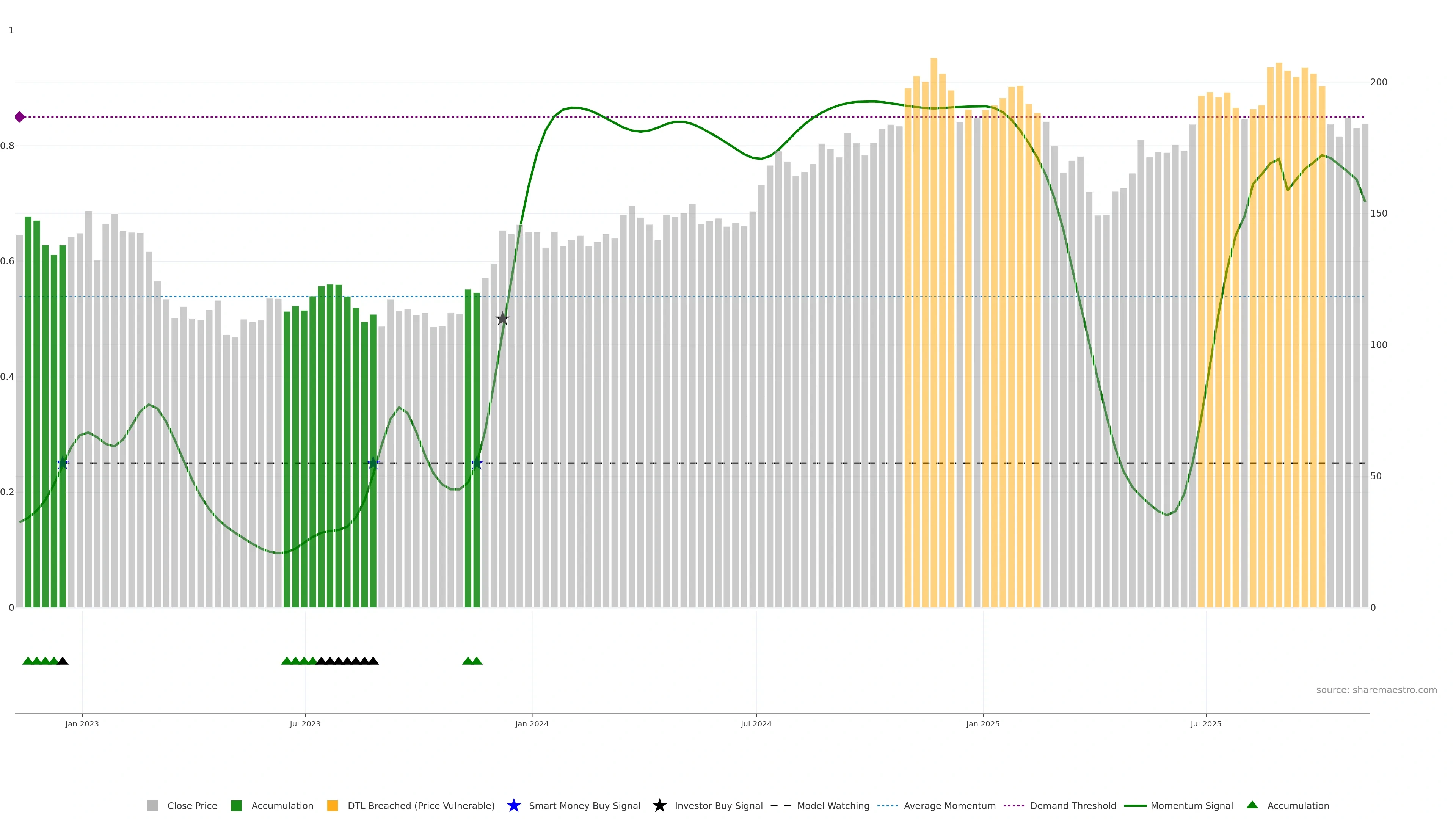
Task: Click the black Investor Buy star on the chart
Action: [x=502, y=319]
